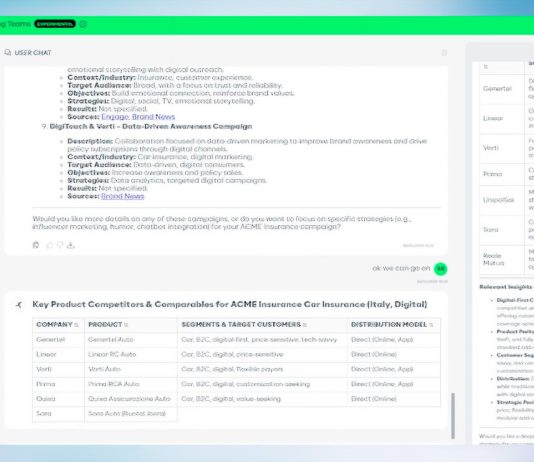Viewport: 534px width, 462px height.
Task: Open the chat panel options icon at top right
Action: point(444,52)
